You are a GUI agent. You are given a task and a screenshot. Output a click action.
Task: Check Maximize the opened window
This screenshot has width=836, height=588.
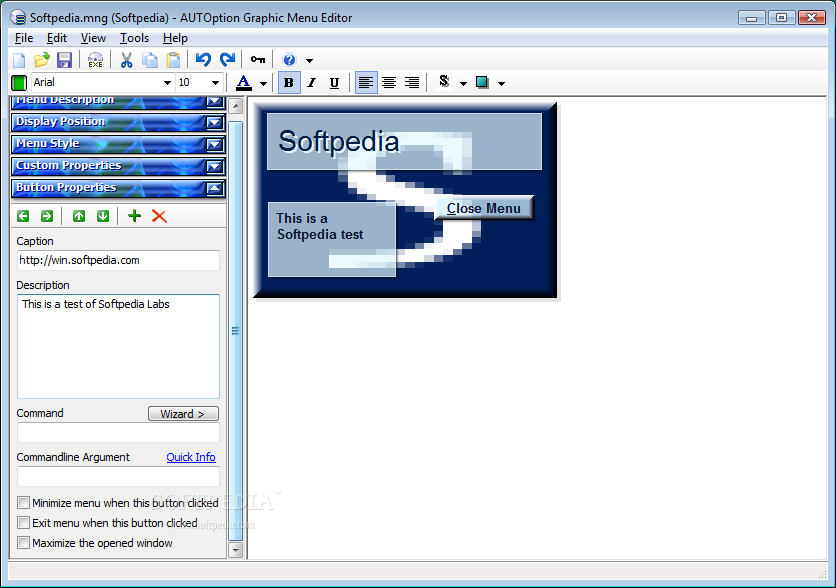[23, 543]
